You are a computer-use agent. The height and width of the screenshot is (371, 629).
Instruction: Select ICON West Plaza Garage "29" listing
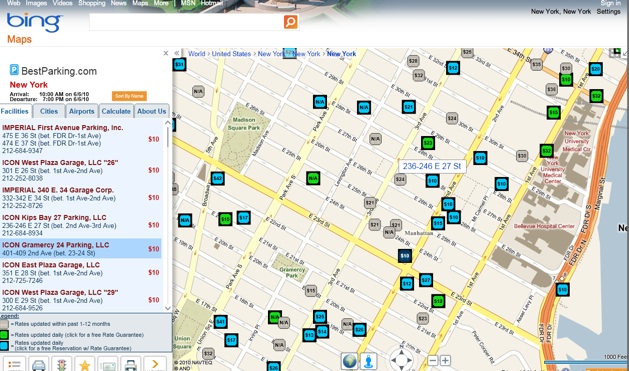tap(81, 300)
